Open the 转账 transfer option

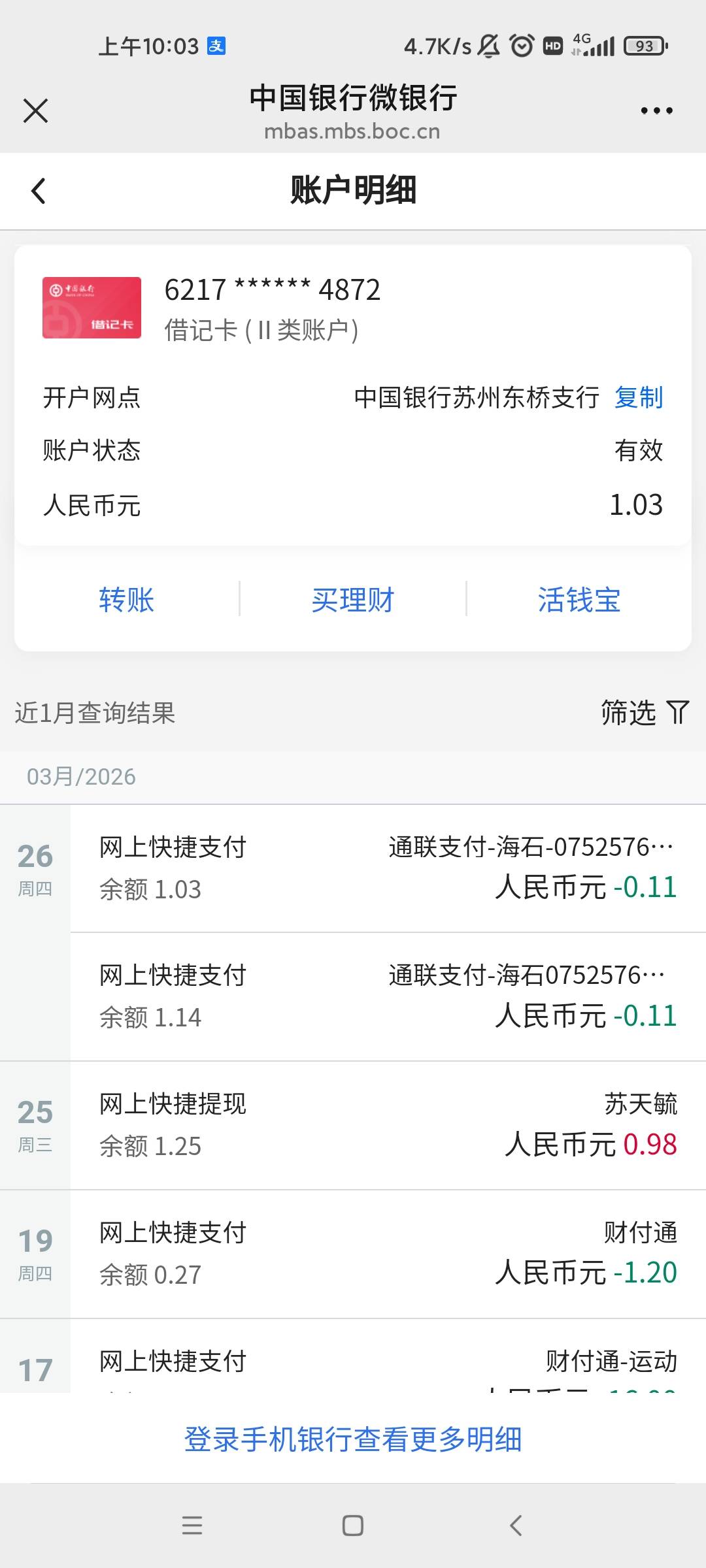(x=127, y=599)
